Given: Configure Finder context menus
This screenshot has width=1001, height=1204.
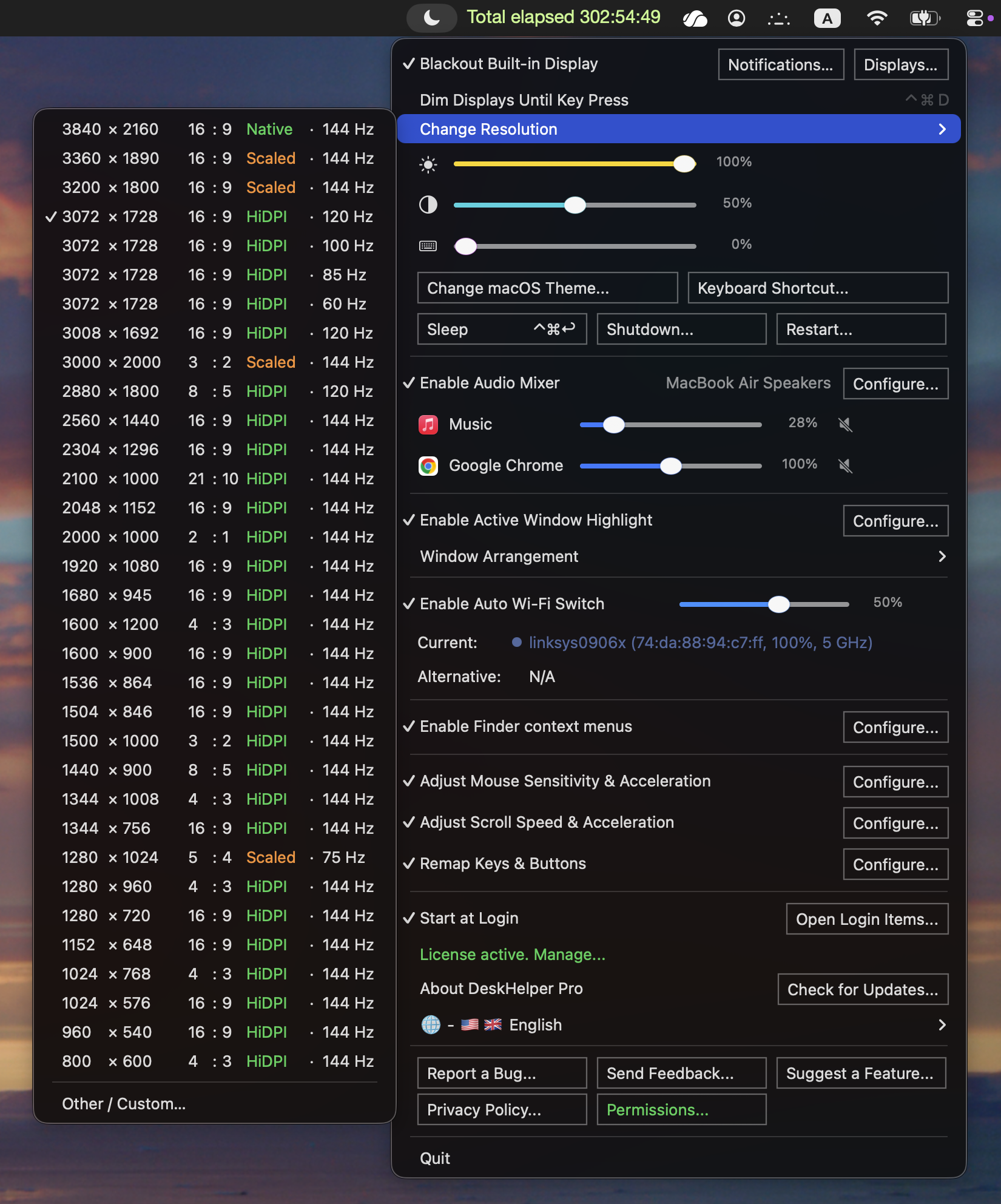Looking at the screenshot, I should coord(895,727).
